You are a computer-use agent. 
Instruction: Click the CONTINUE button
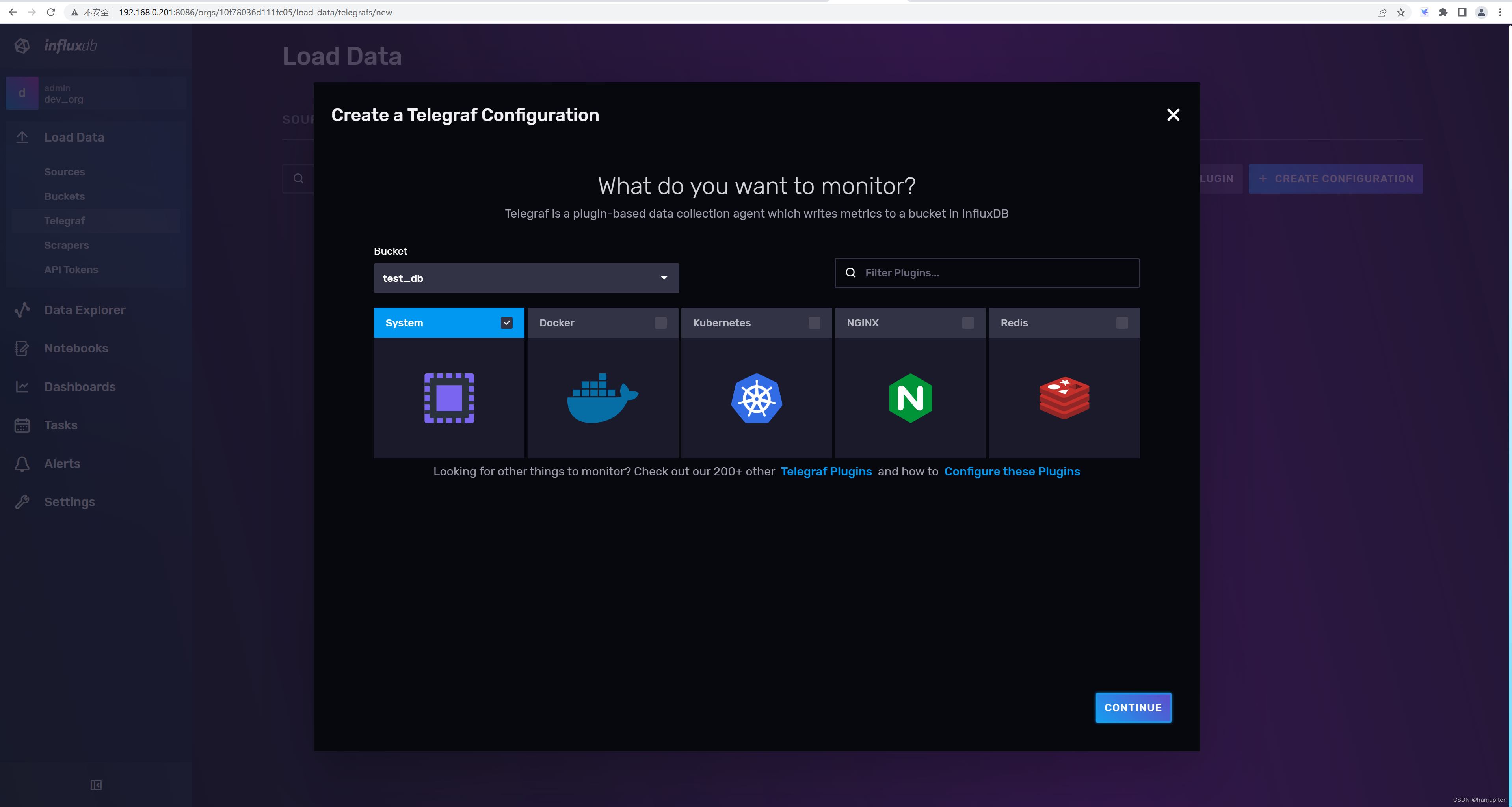coord(1133,708)
